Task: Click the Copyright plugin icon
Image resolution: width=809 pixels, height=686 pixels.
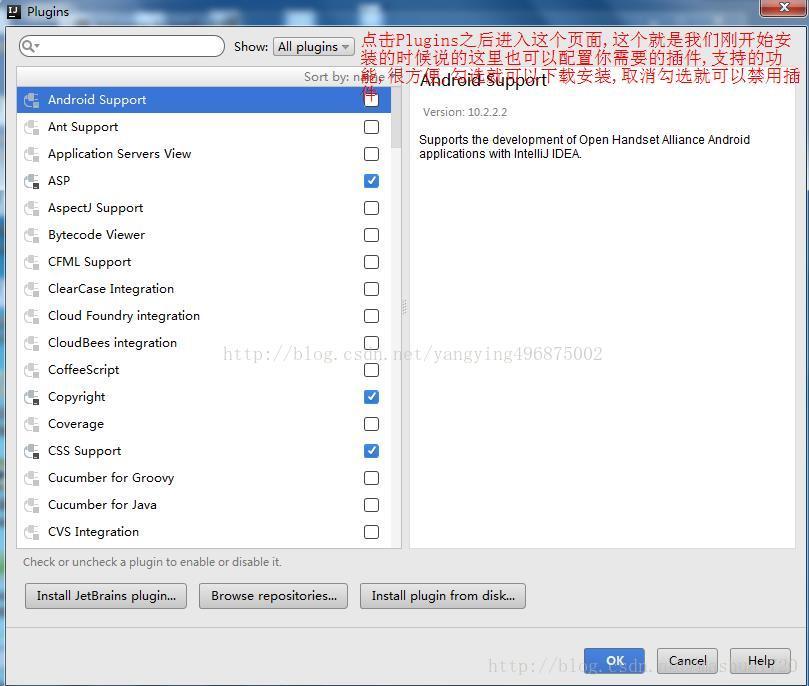Action: pyautogui.click(x=31, y=397)
